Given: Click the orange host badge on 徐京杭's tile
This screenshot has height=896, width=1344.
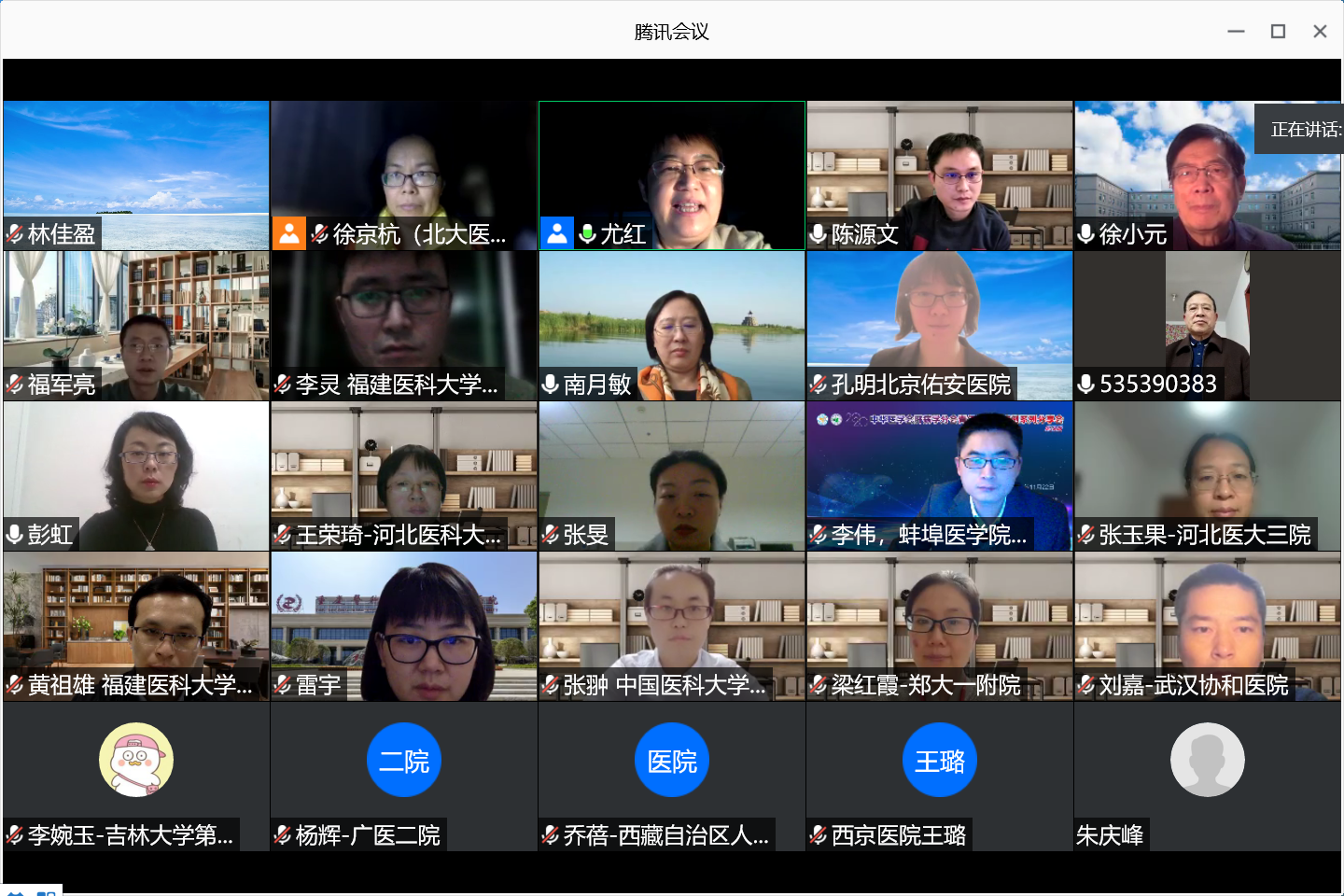Looking at the screenshot, I should 289,233.
